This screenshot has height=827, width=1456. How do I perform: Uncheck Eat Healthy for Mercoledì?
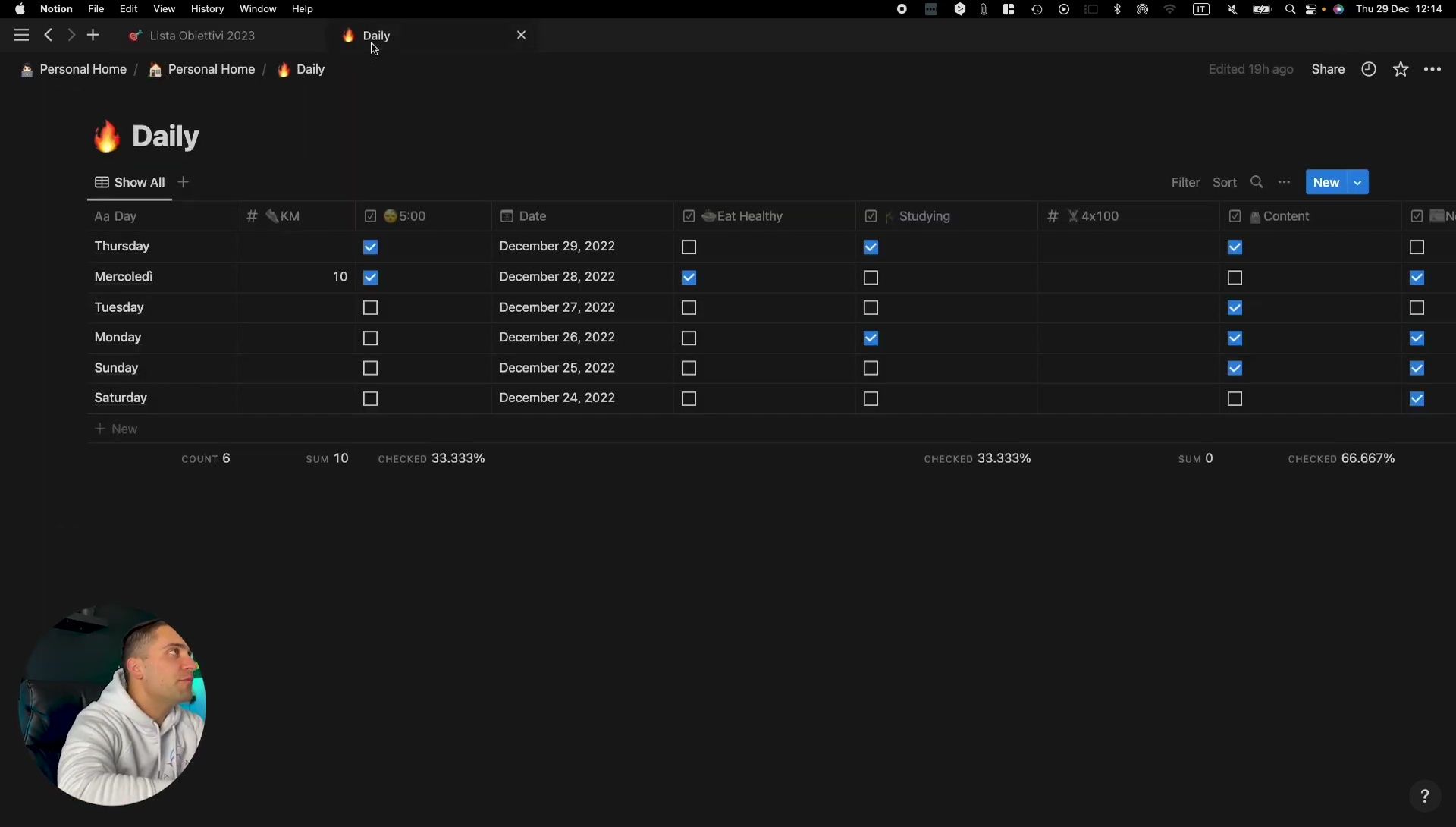pyautogui.click(x=689, y=278)
